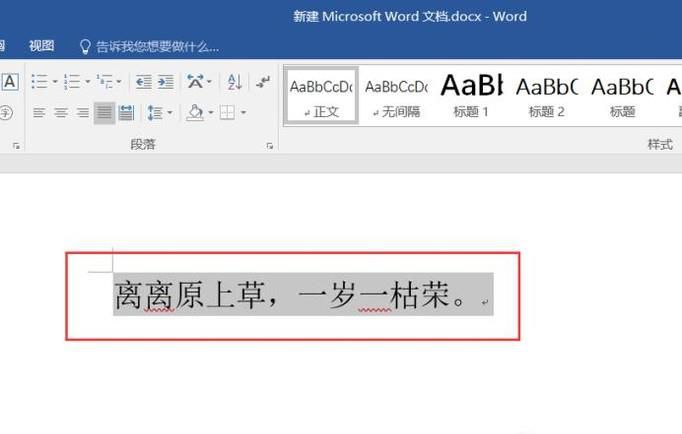
Task: Toggle justify alignment
Action: (x=104, y=113)
